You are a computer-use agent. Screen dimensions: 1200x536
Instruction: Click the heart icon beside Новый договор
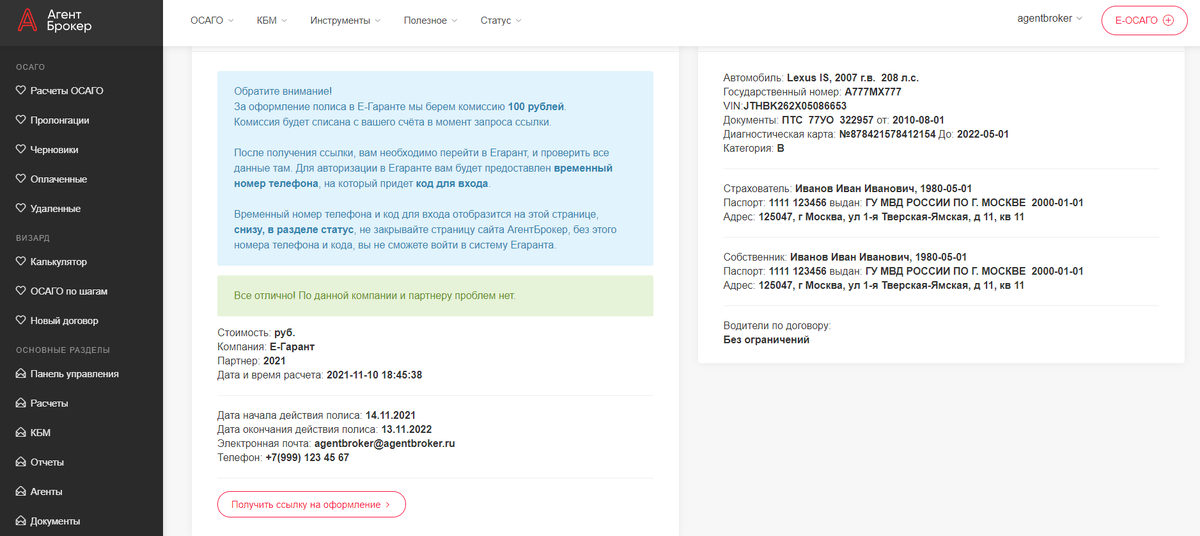coord(21,321)
